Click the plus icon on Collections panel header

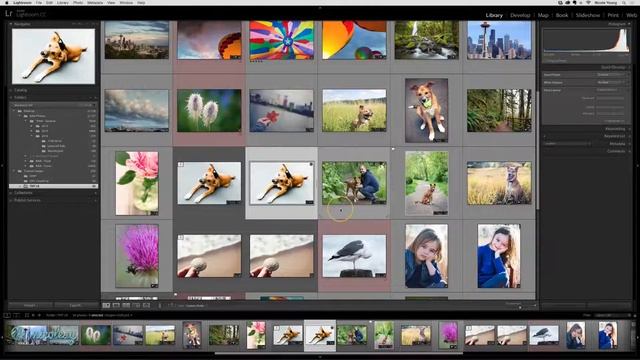tap(96, 193)
